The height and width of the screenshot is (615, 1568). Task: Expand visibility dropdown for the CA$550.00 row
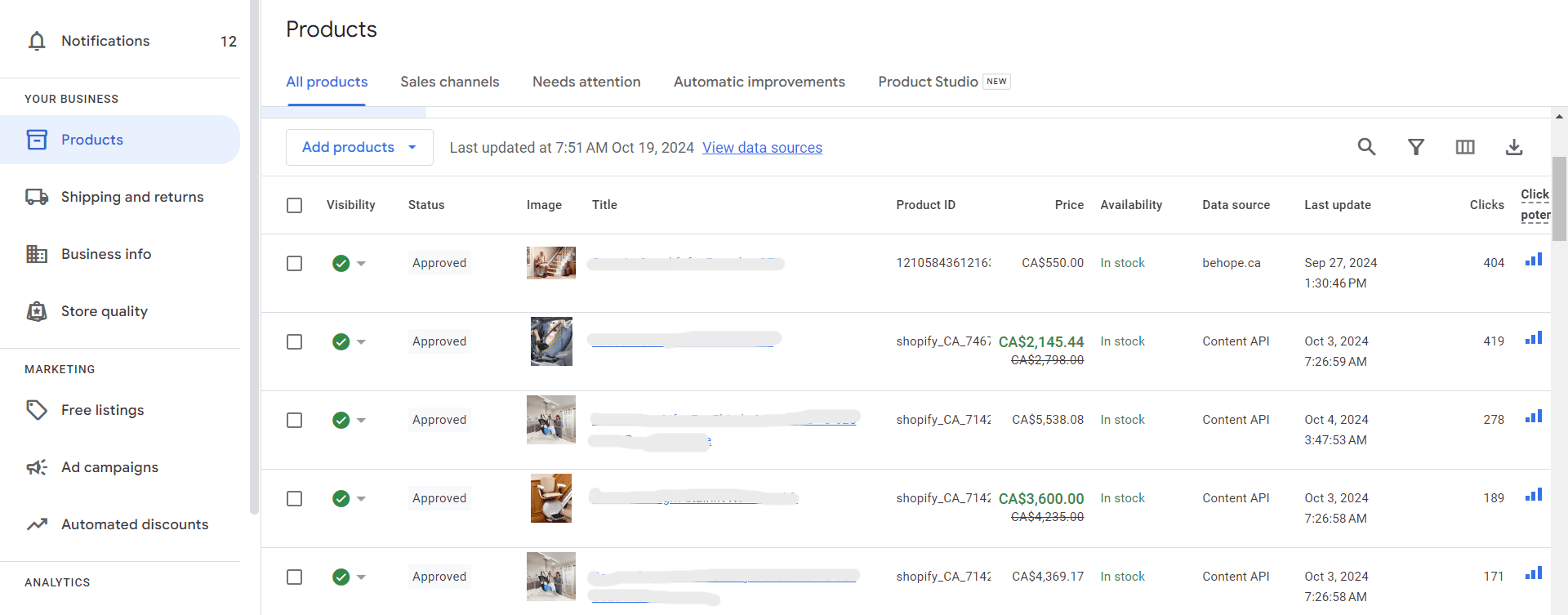[361, 264]
